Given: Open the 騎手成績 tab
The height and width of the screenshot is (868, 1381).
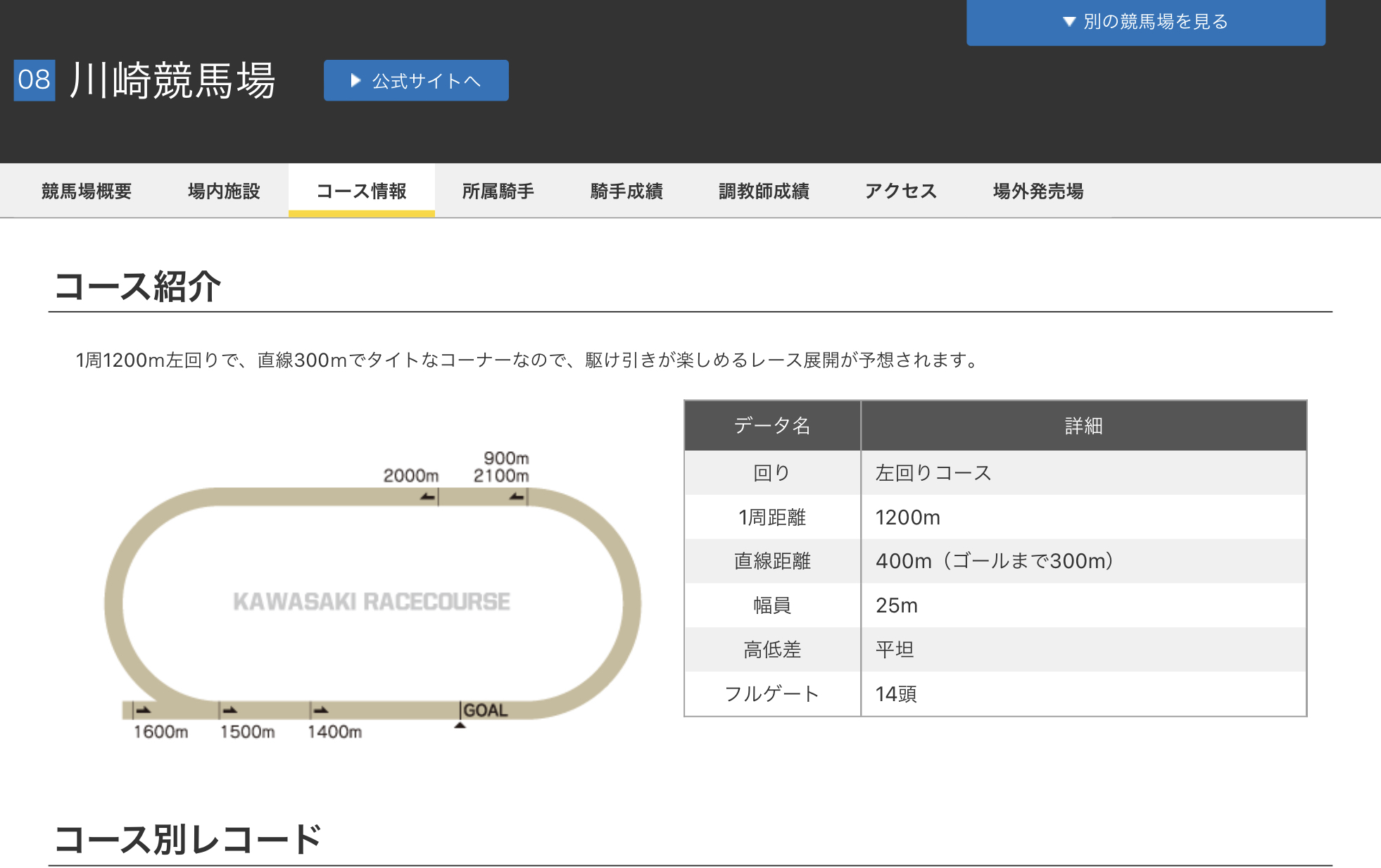Looking at the screenshot, I should [x=626, y=191].
